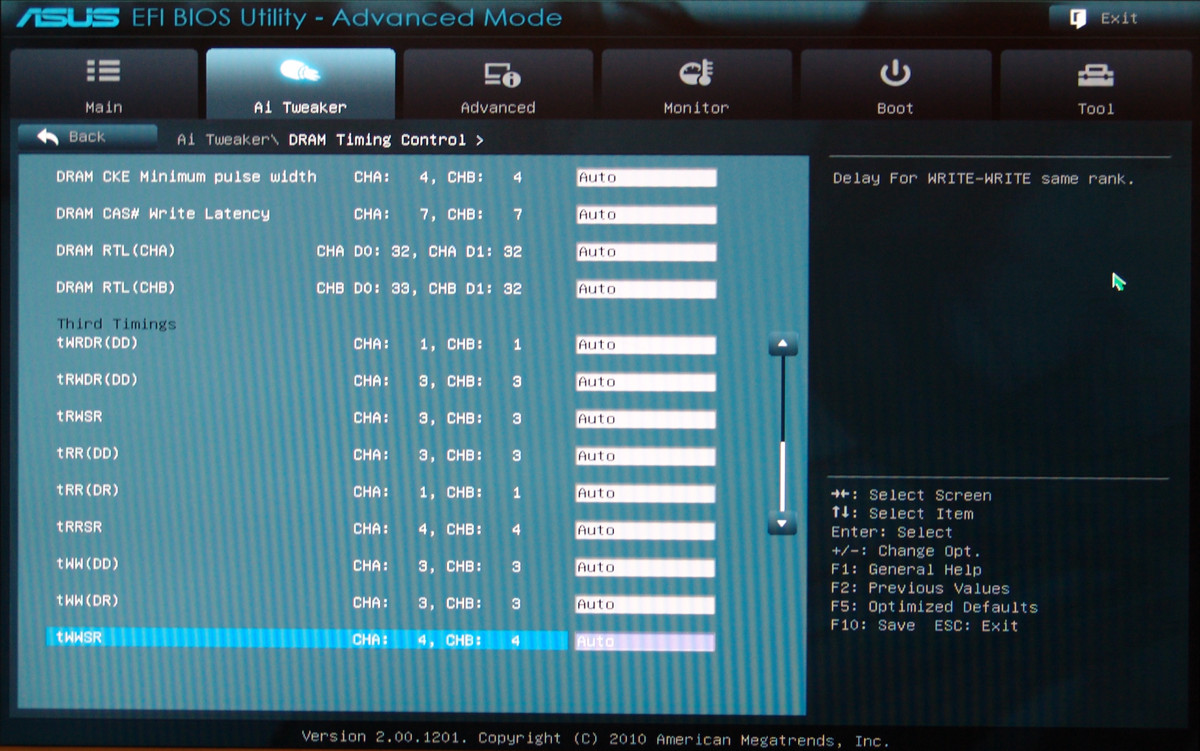
Task: Click the Third Timings section heading
Action: [x=116, y=324]
